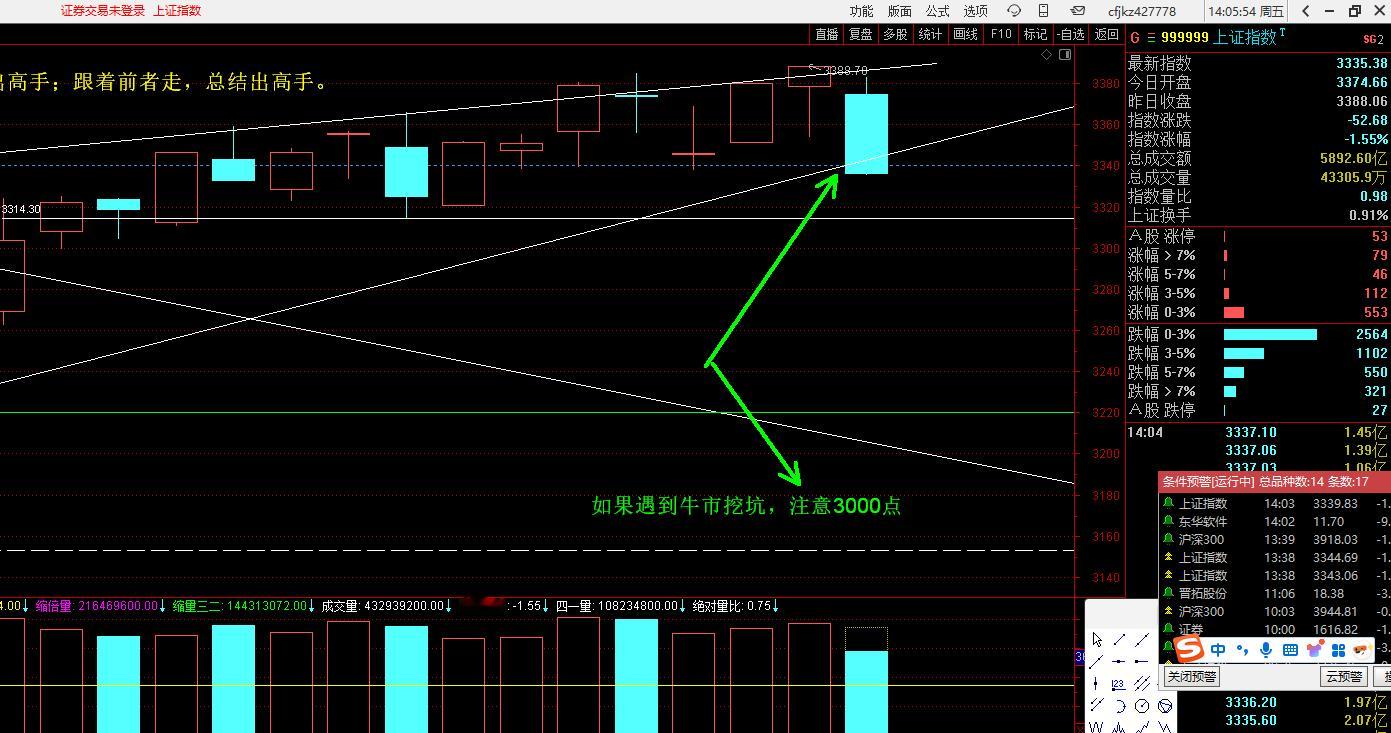Select 证券 alert row at 10:00

pos(1275,630)
